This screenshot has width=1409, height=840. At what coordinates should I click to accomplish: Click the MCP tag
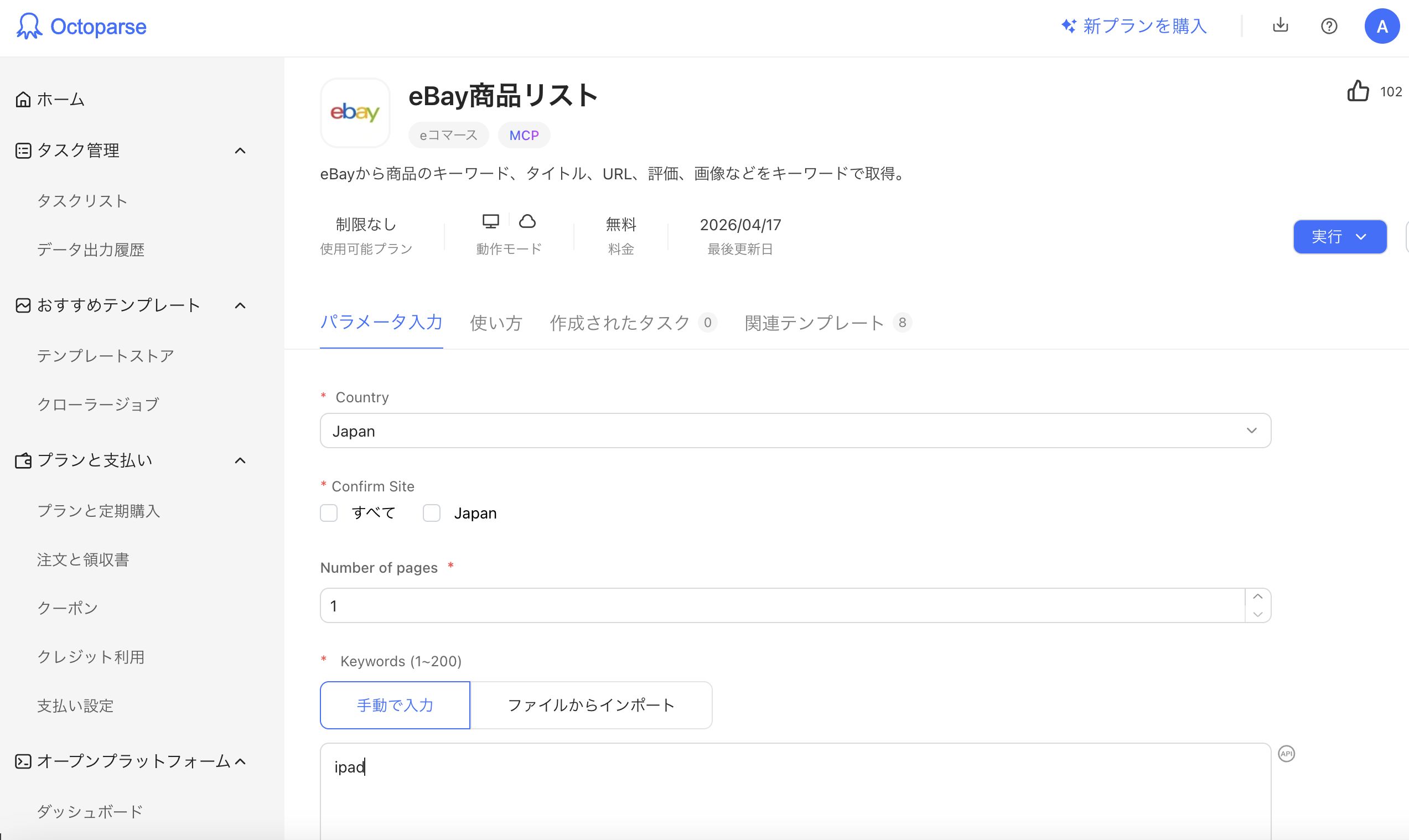point(524,135)
